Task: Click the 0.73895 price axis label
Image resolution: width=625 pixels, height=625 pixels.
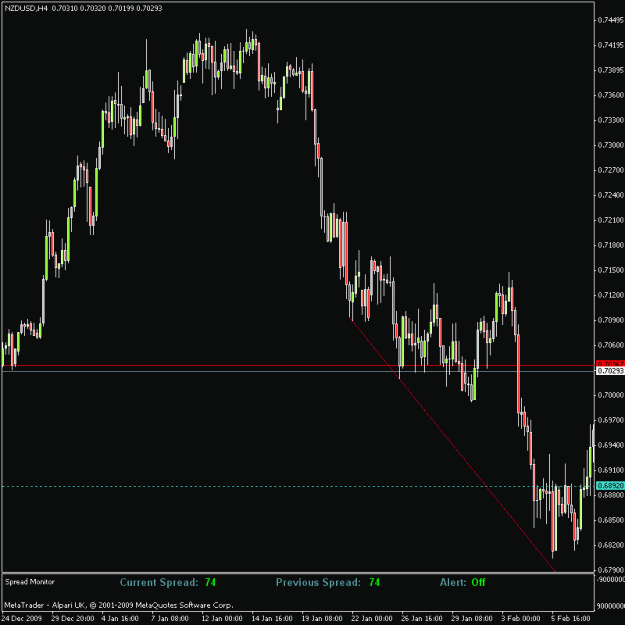Action: point(610,70)
